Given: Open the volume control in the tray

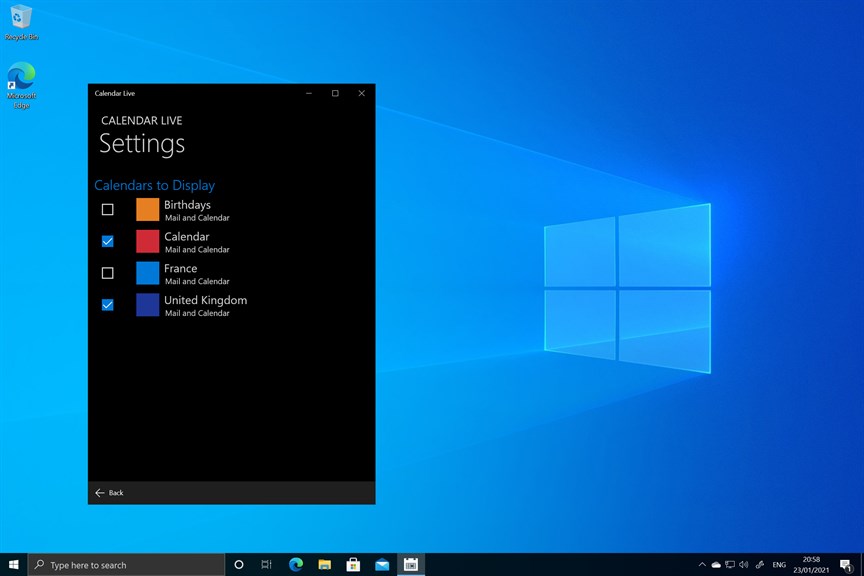Looking at the screenshot, I should [744, 564].
